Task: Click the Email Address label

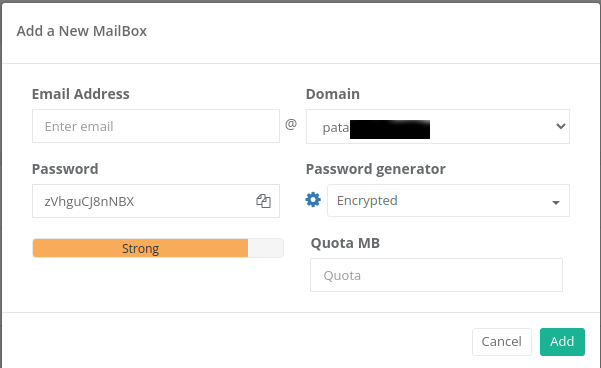Action: click(80, 94)
